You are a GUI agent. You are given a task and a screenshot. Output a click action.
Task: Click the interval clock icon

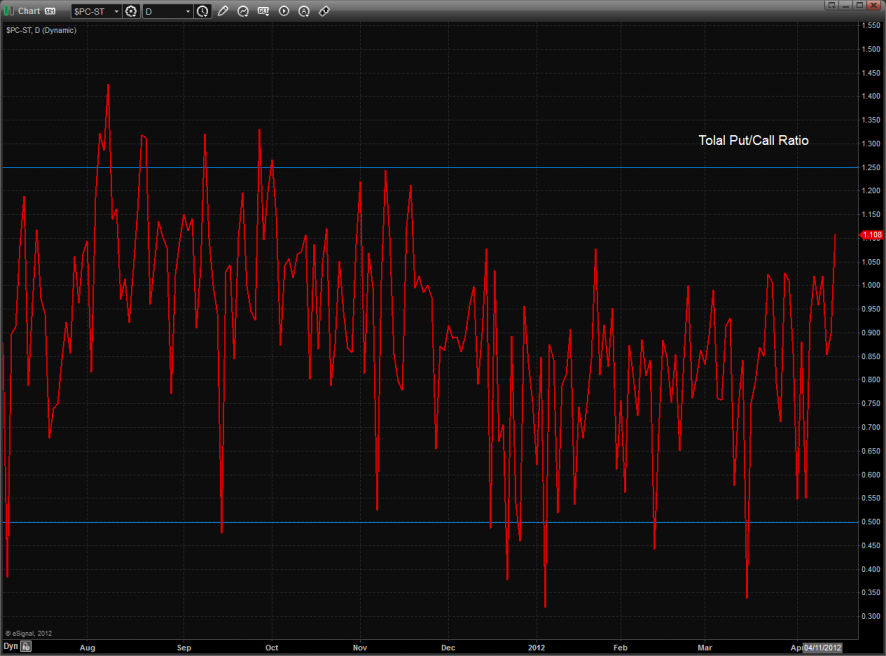tap(203, 11)
